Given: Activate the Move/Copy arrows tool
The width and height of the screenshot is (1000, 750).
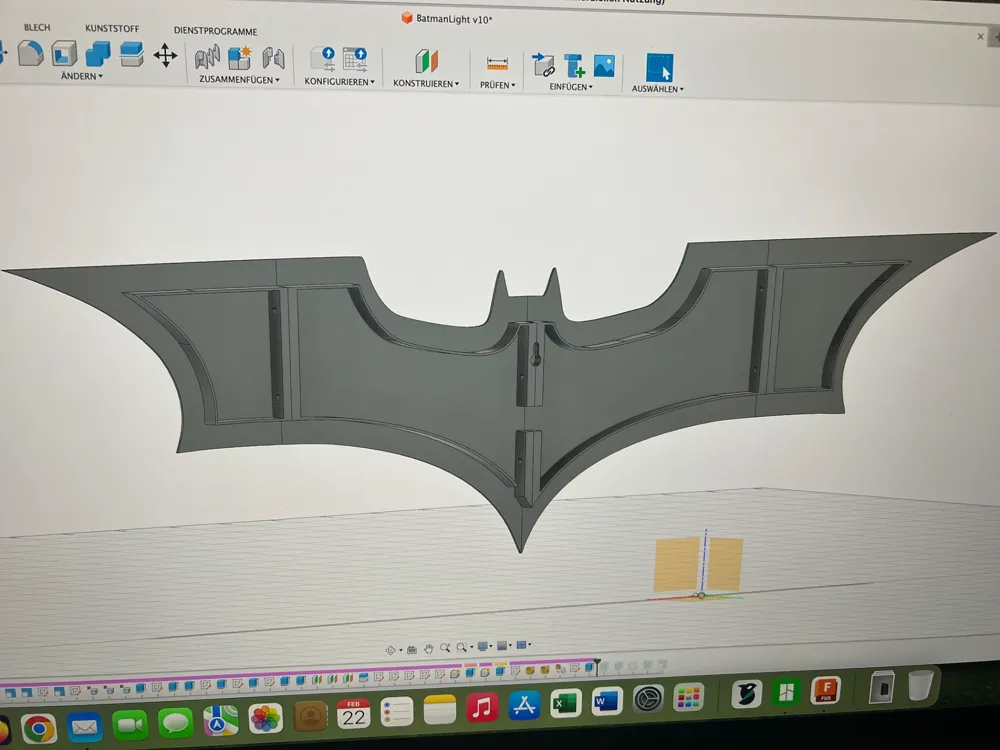Looking at the screenshot, I should tap(165, 55).
